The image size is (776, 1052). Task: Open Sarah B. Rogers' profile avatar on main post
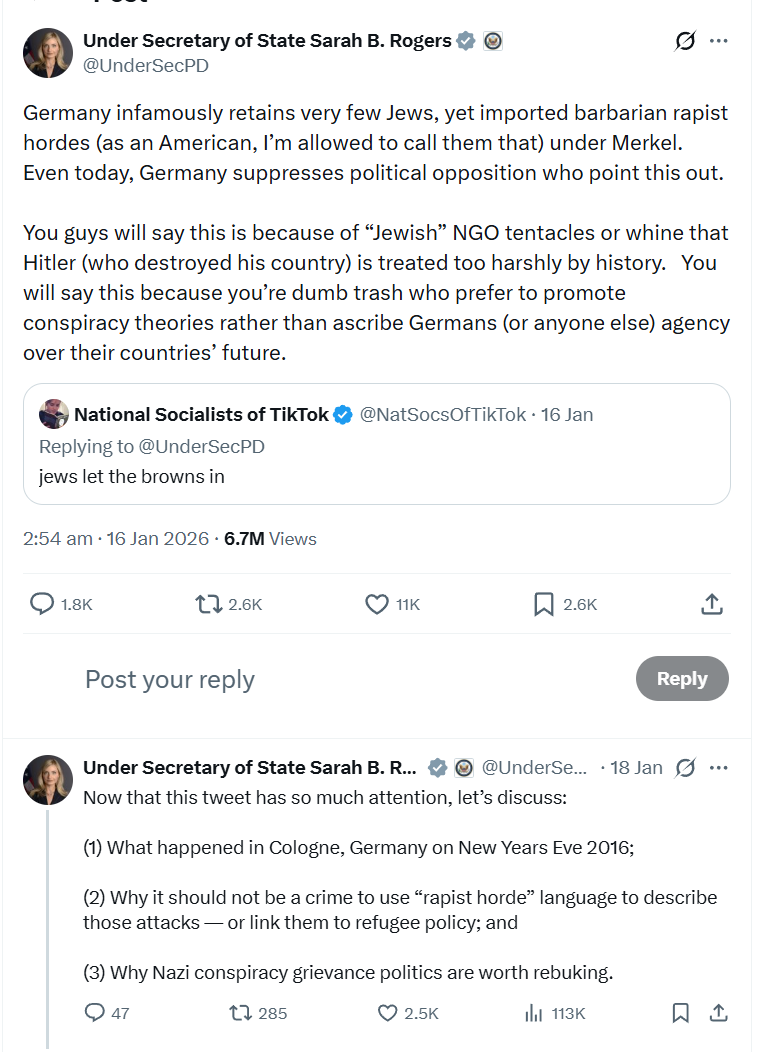(x=47, y=53)
